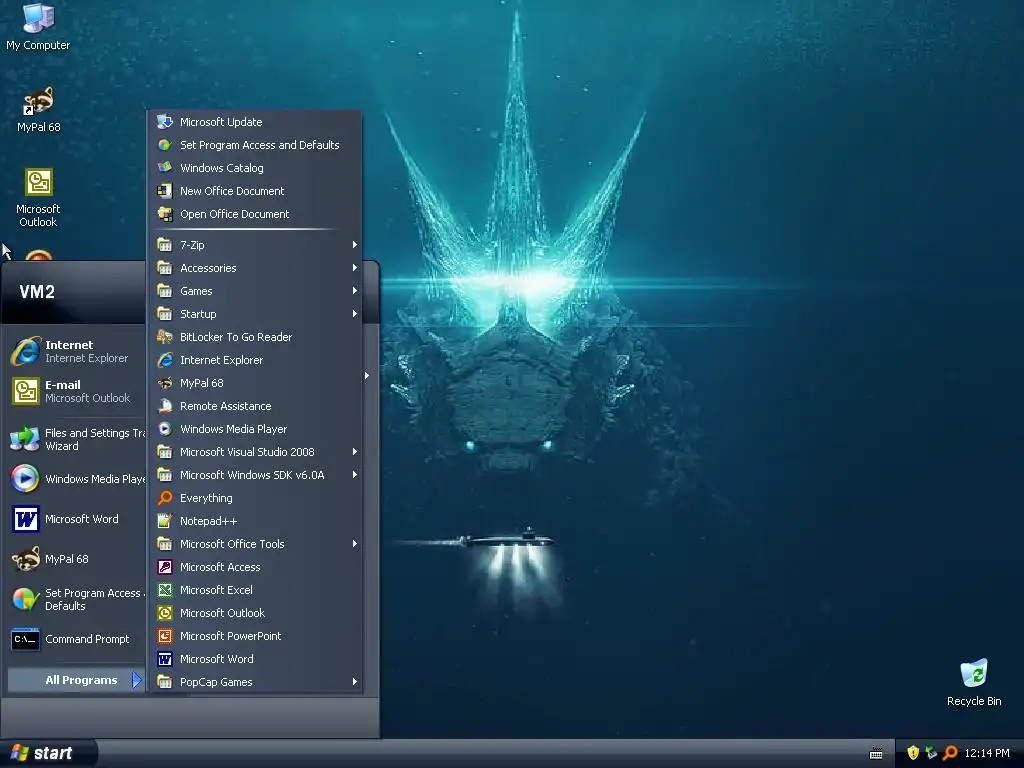Click the taskbar clock showing 12:14 PM
The height and width of the screenshot is (768, 1024).
pyautogui.click(x=987, y=753)
